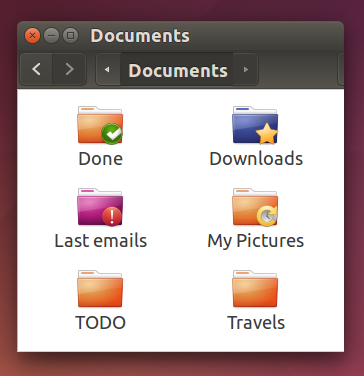Screen dimensions: 364x376
Task: Open the blue Downloads folder icon
Action: coord(255,125)
